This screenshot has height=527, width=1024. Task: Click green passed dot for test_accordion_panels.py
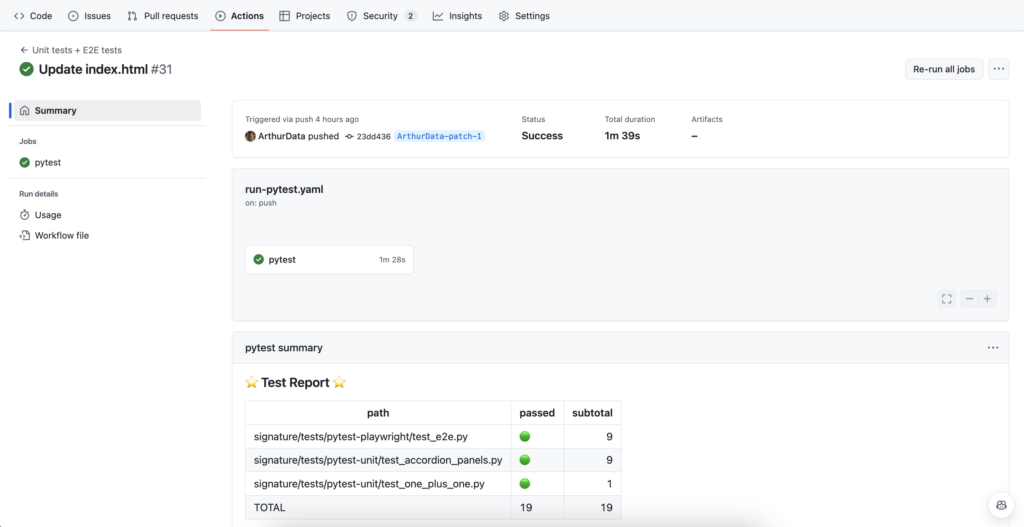[x=525, y=460]
